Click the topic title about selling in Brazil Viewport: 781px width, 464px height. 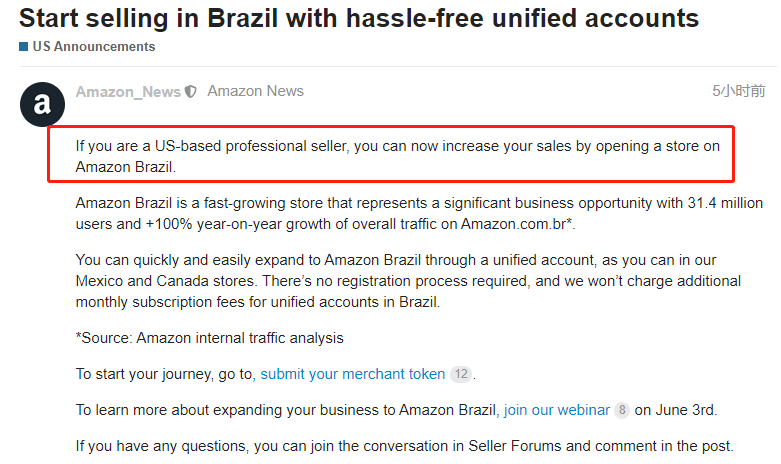pyautogui.click(x=359, y=18)
